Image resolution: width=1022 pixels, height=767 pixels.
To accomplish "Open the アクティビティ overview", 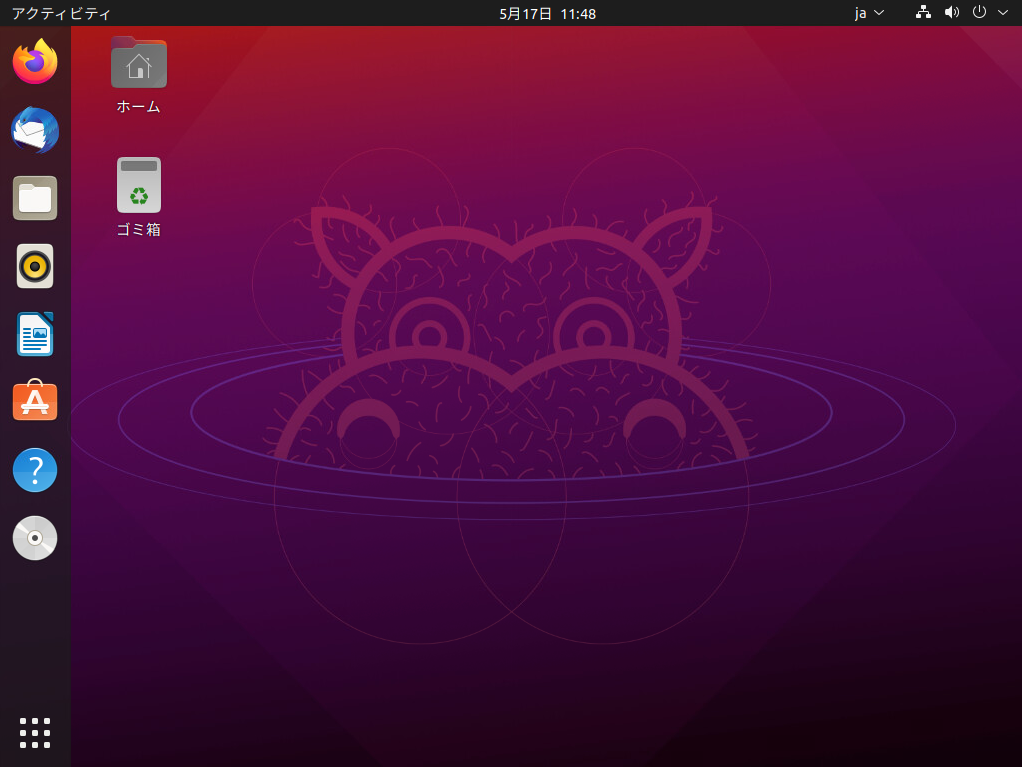I will 61,13.
